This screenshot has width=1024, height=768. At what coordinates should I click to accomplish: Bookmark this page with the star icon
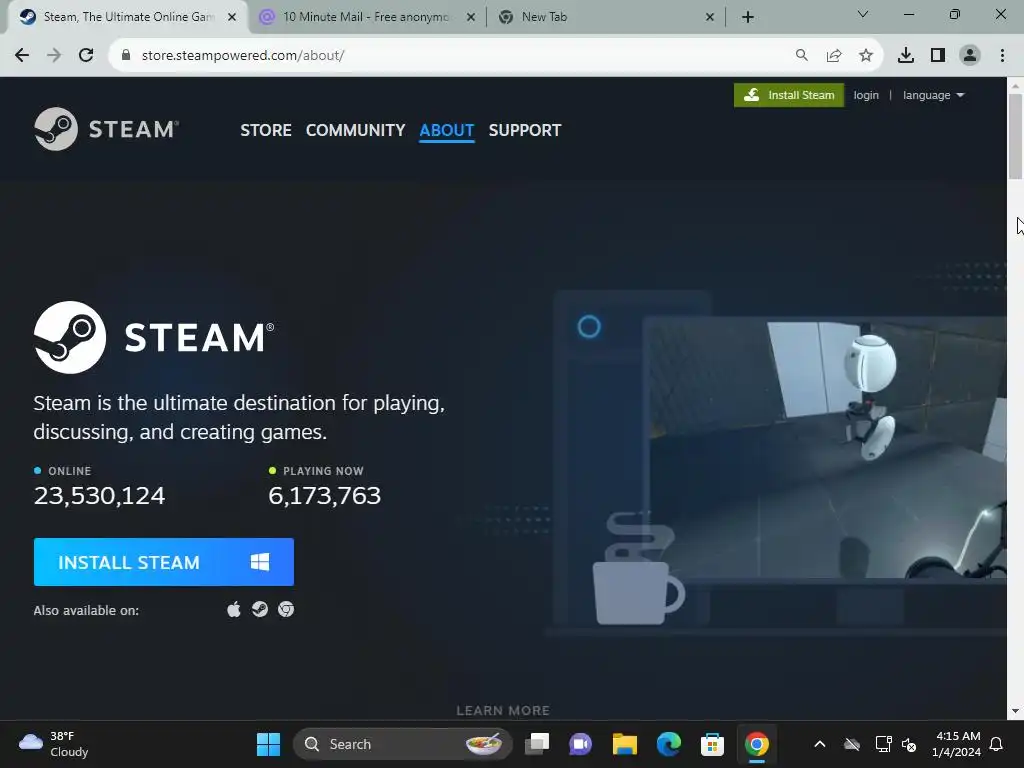point(866,56)
